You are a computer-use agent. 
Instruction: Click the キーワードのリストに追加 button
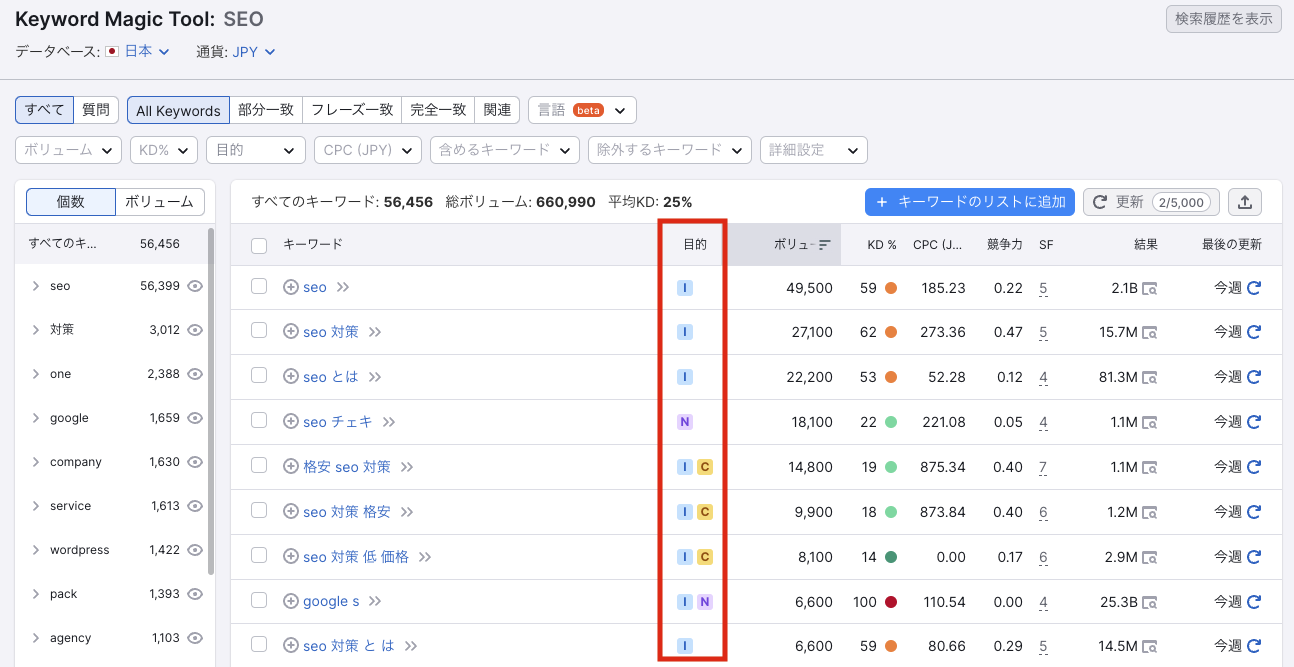click(969, 201)
